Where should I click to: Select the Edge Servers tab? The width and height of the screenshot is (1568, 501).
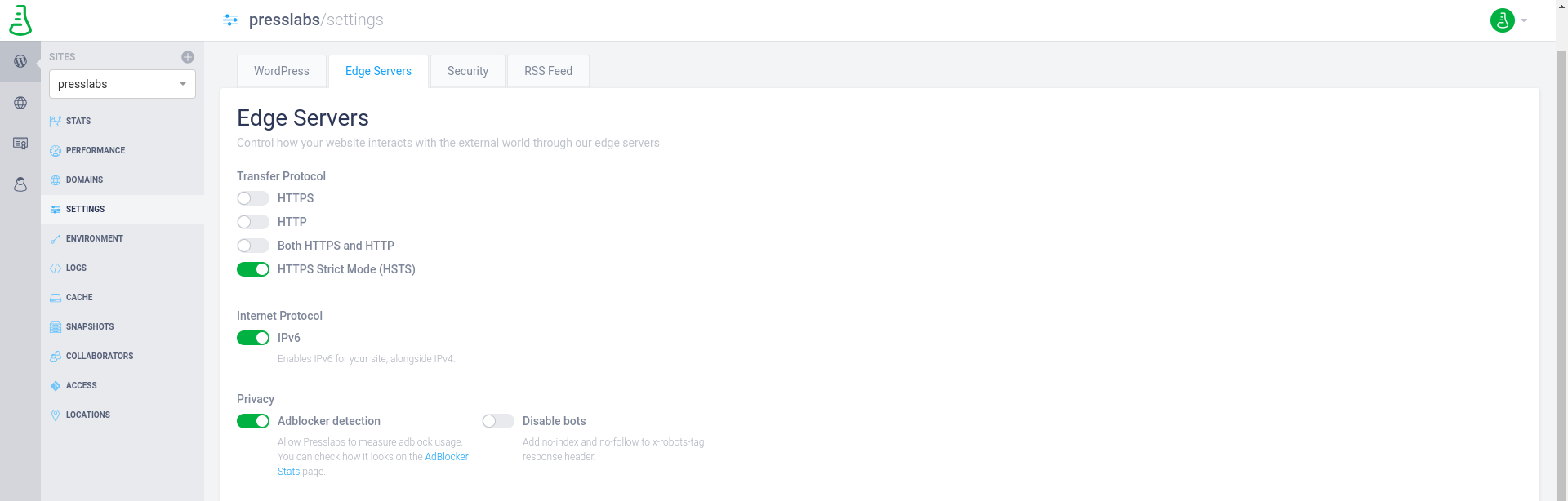click(378, 71)
